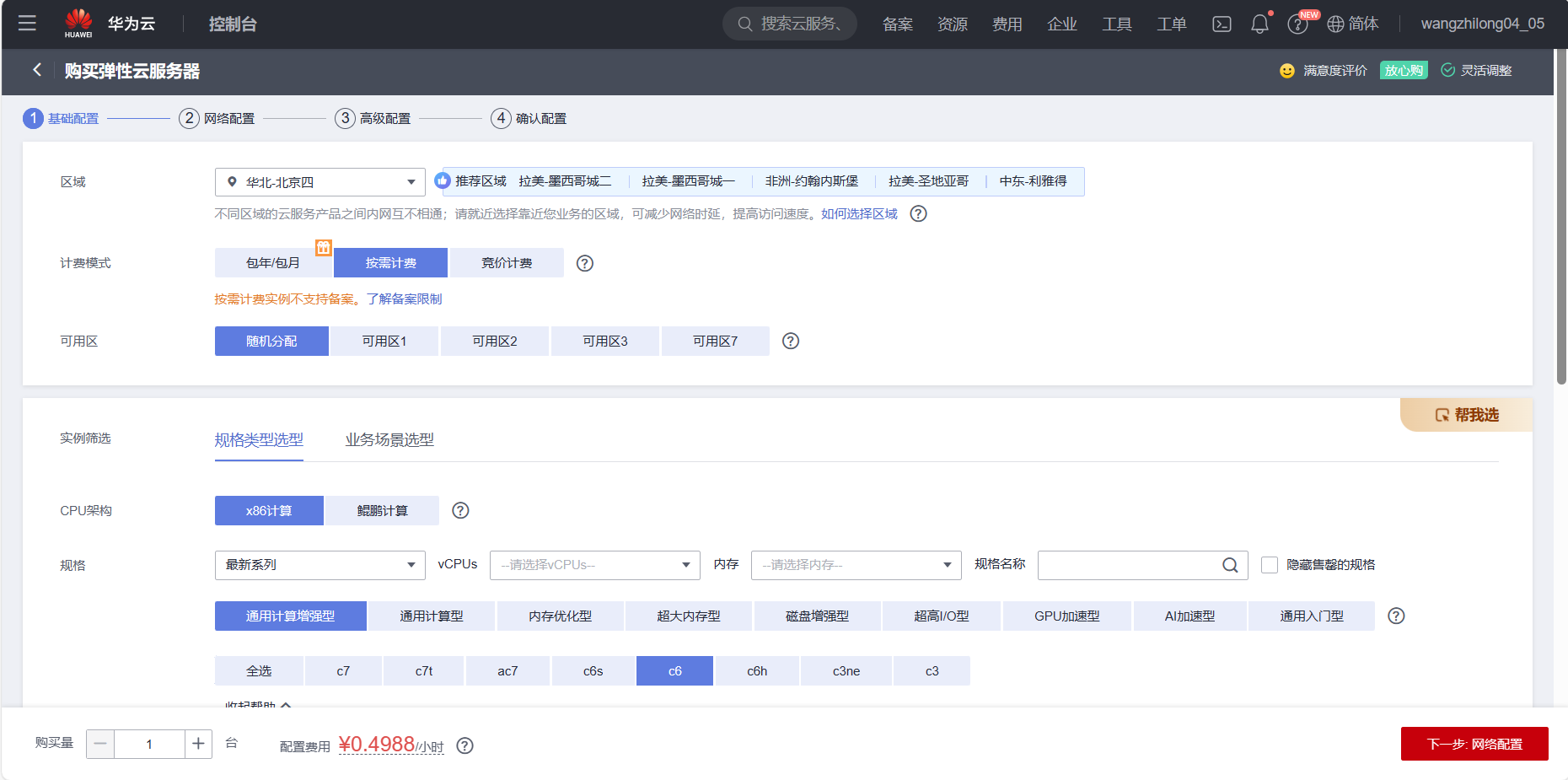Open the CLI terminal icon
The image size is (1568, 780).
click(1222, 24)
